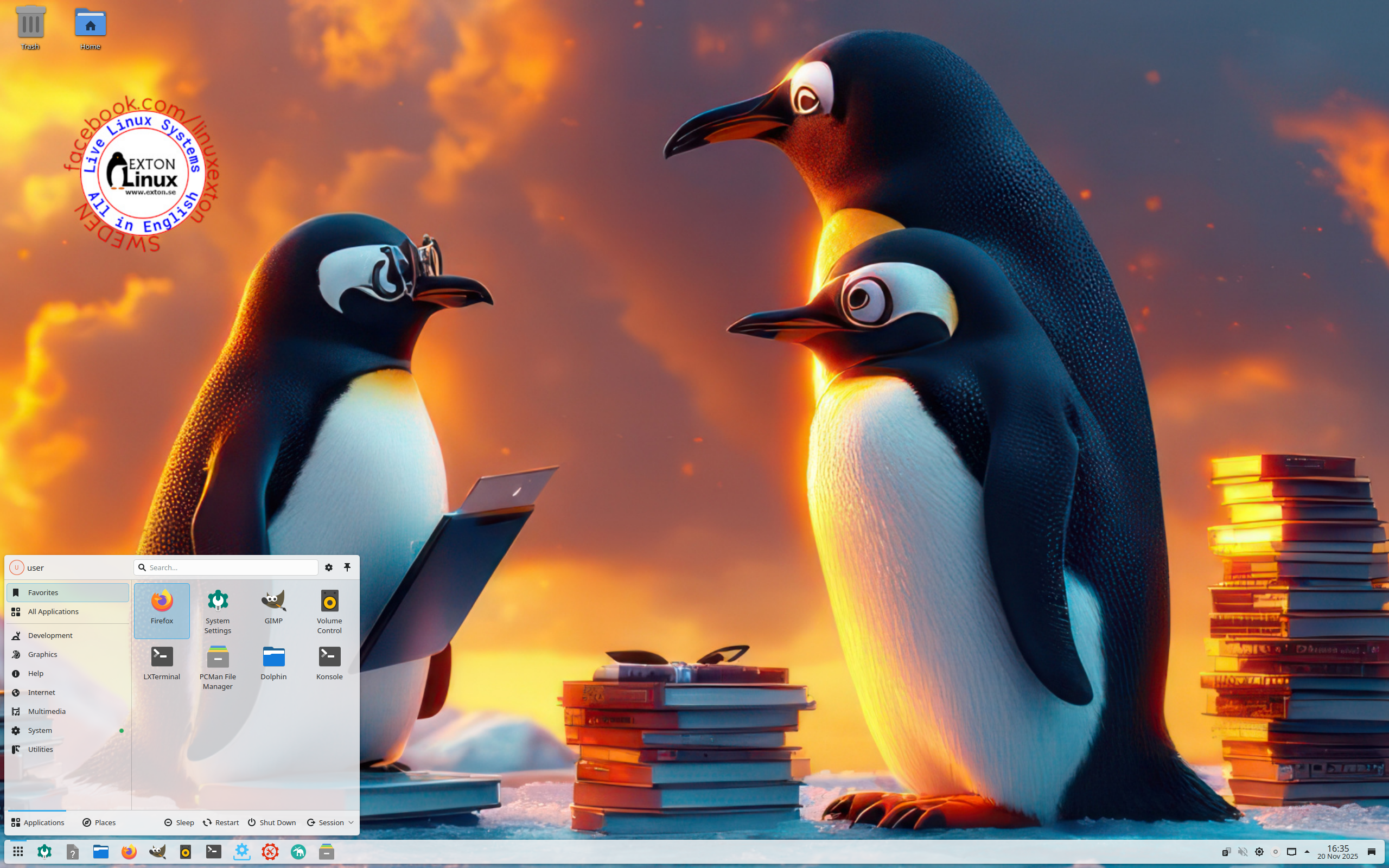This screenshot has width=1389, height=868.
Task: Click the Sleep button
Action: (x=179, y=822)
